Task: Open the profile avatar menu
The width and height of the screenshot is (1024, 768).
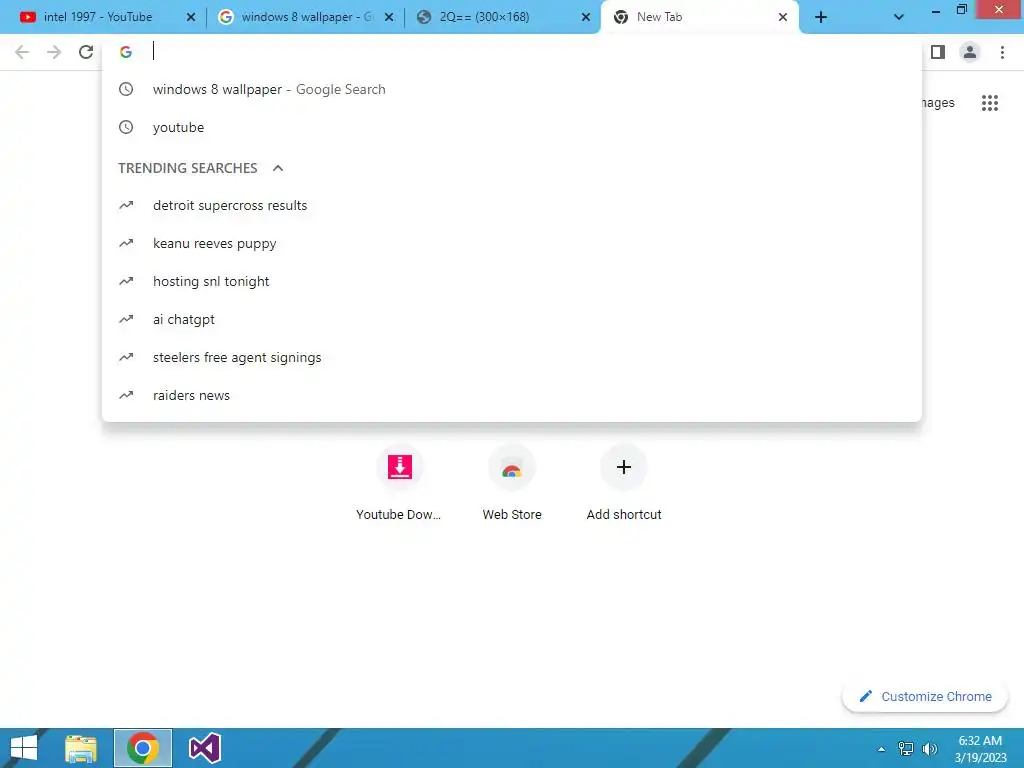Action: coord(970,52)
